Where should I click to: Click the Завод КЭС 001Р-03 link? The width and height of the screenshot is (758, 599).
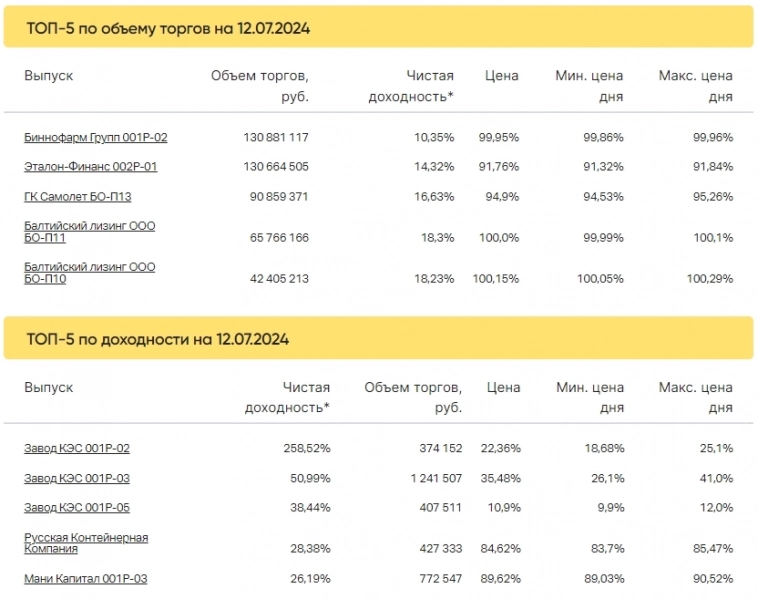pyautogui.click(x=77, y=479)
